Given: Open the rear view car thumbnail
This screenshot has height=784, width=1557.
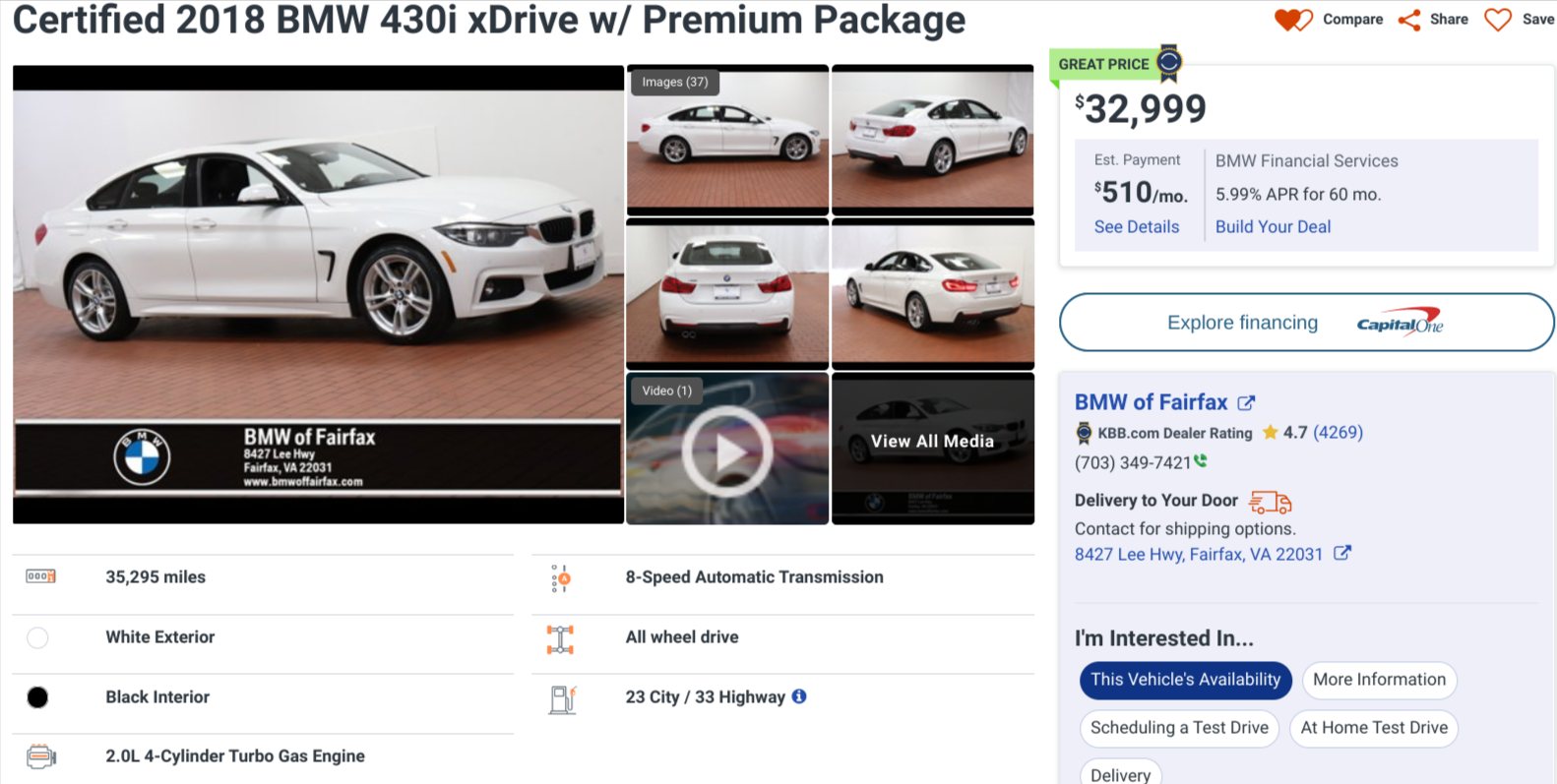Looking at the screenshot, I should (x=727, y=292).
